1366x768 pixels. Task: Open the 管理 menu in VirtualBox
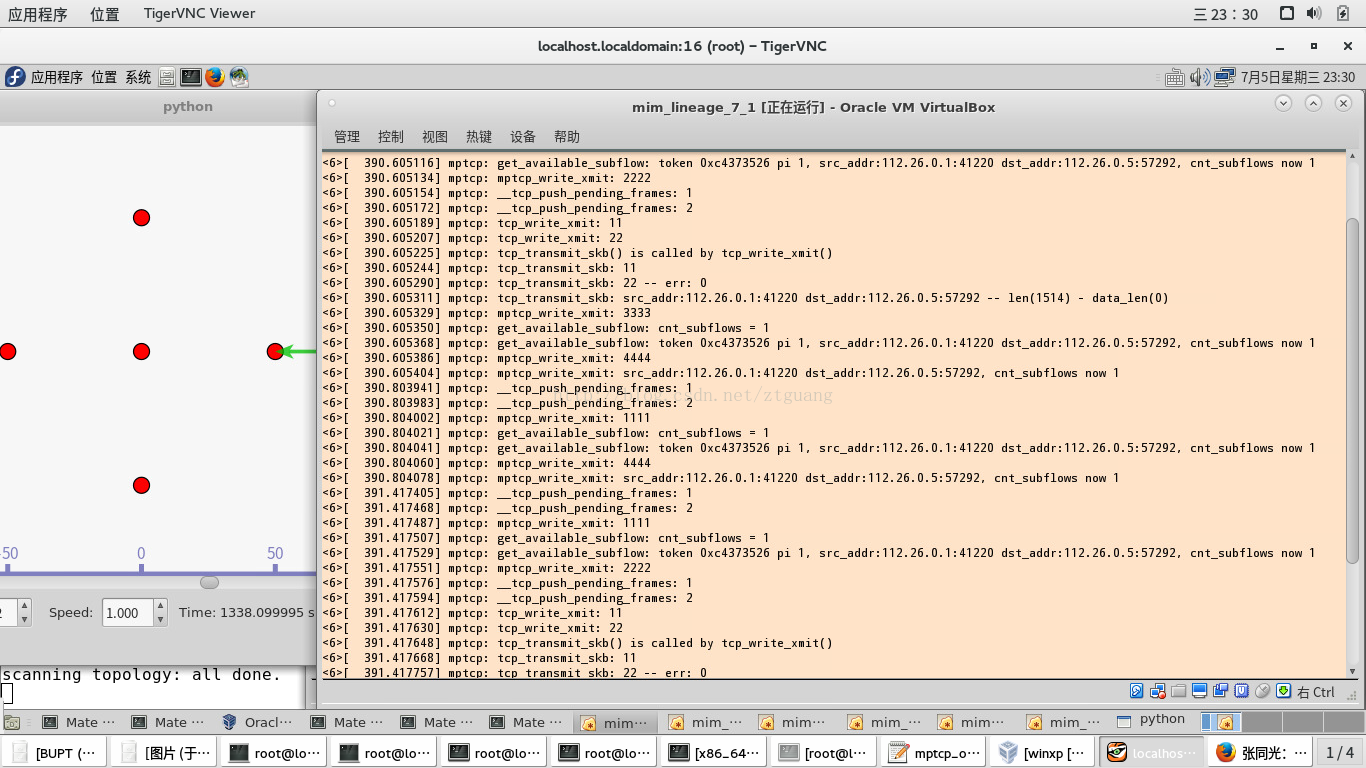pyautogui.click(x=347, y=137)
